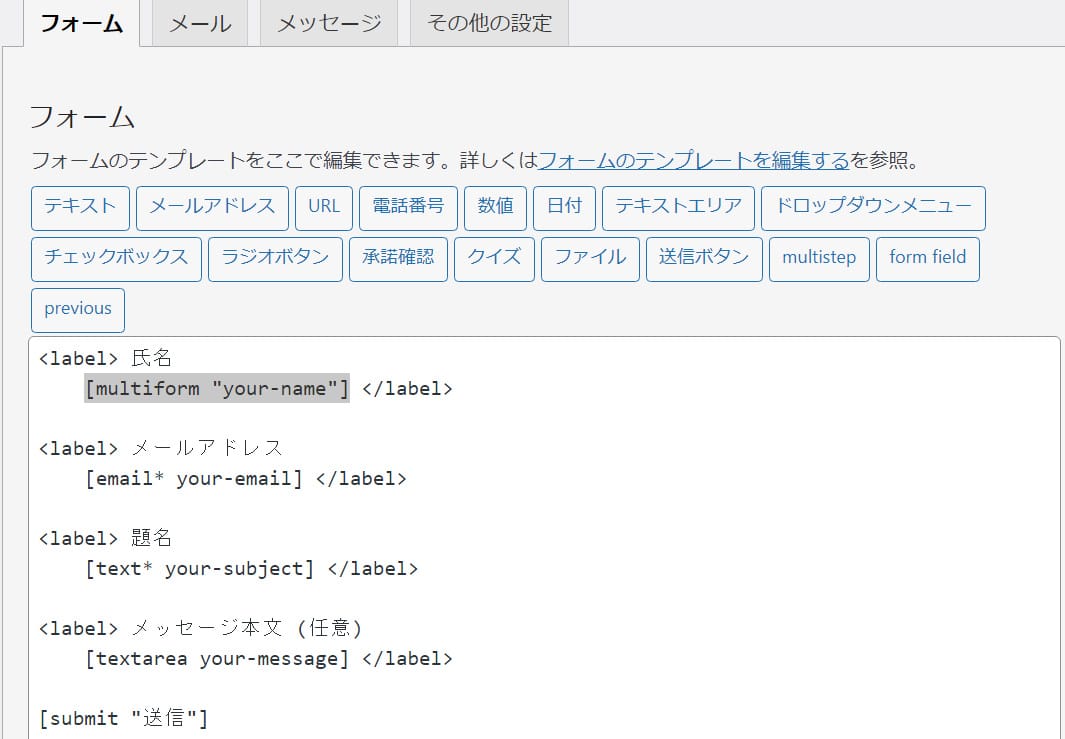
Task: Insert a 送信ボタン (submit) tag
Action: coord(704,258)
